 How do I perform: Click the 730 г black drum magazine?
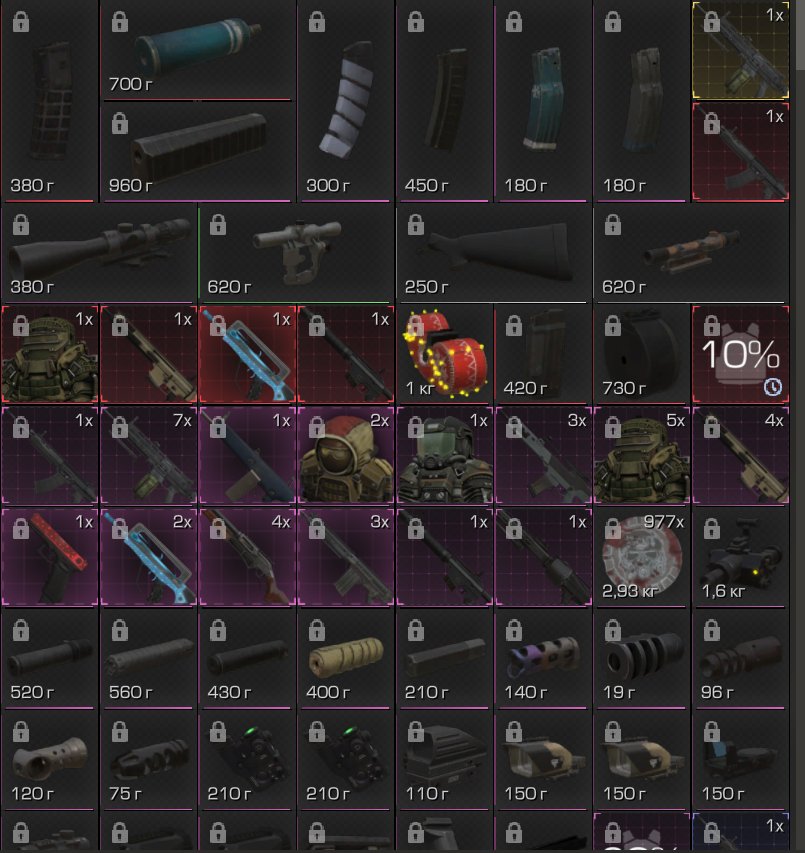(x=642, y=354)
